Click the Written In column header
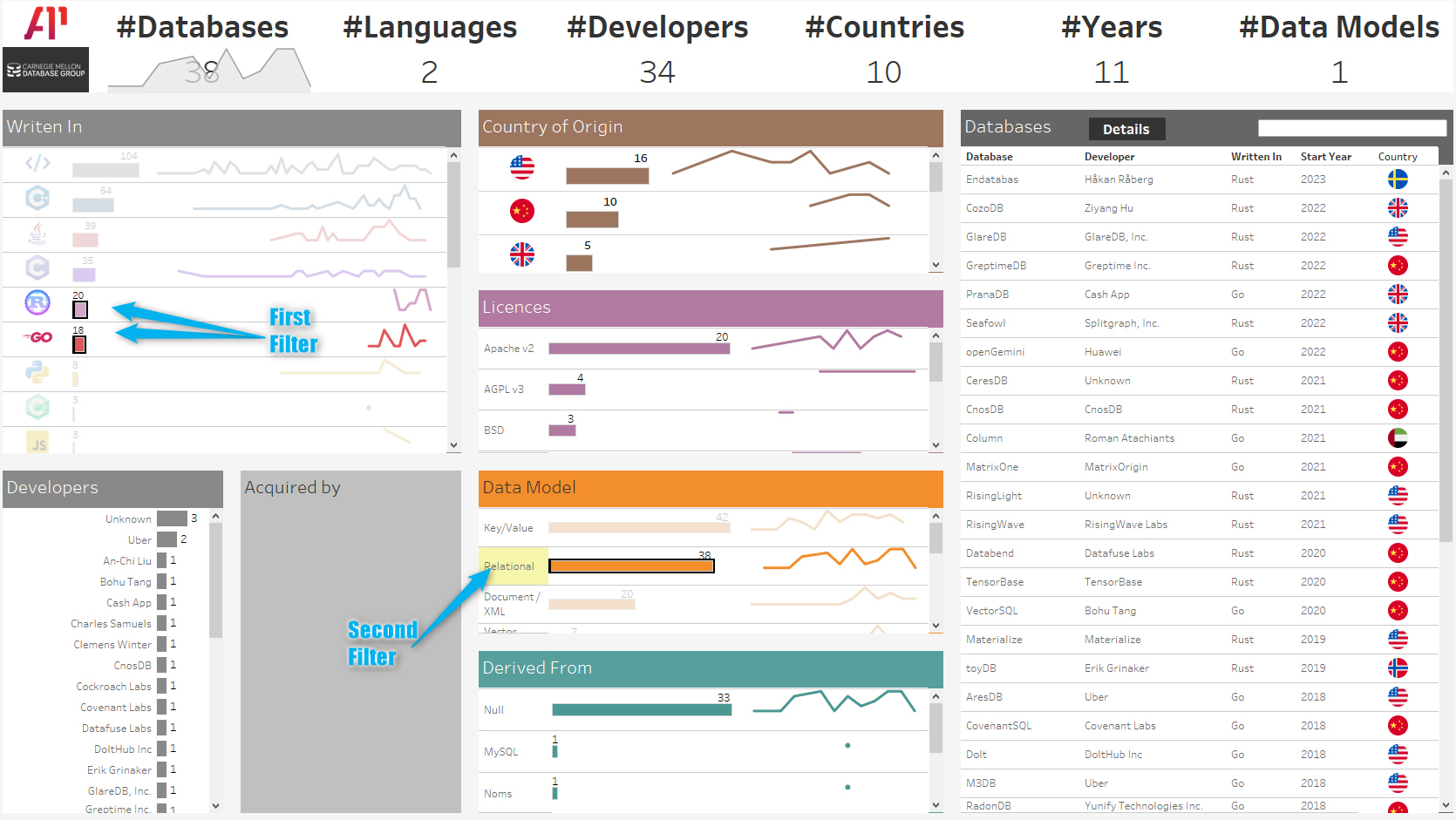 1256,157
